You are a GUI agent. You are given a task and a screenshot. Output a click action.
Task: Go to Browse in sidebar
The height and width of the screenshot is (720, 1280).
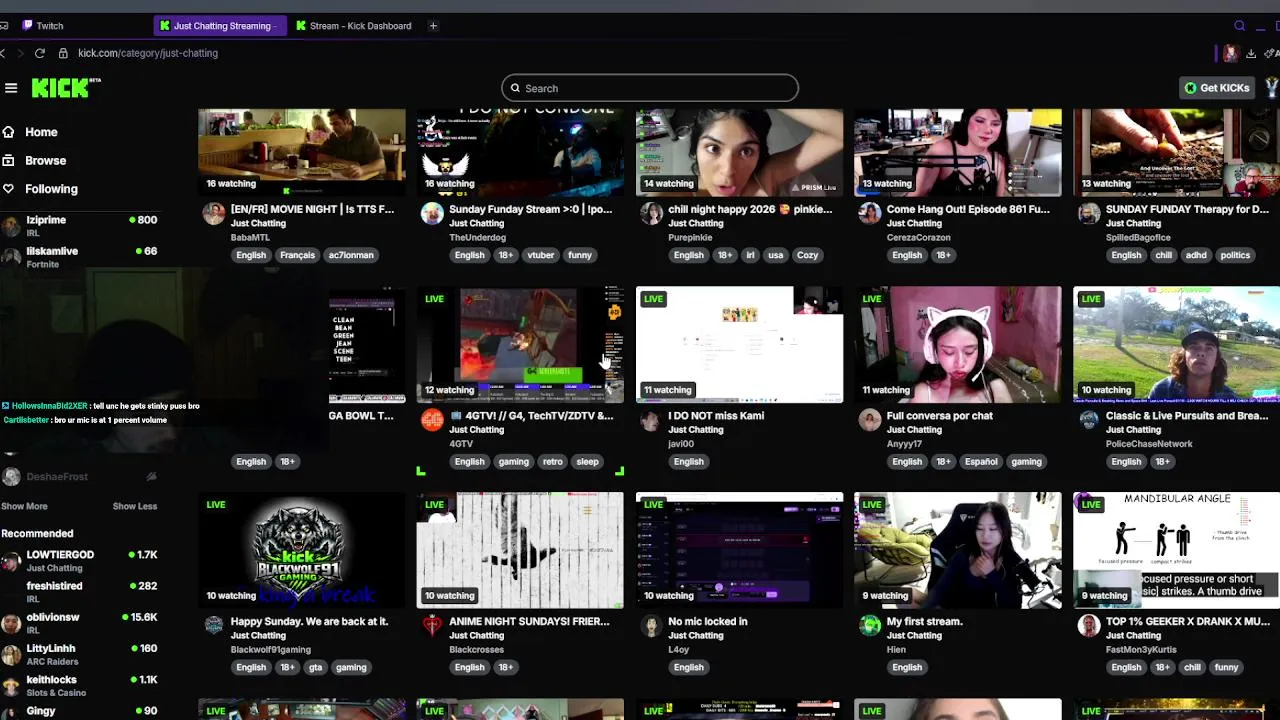pyautogui.click(x=46, y=160)
